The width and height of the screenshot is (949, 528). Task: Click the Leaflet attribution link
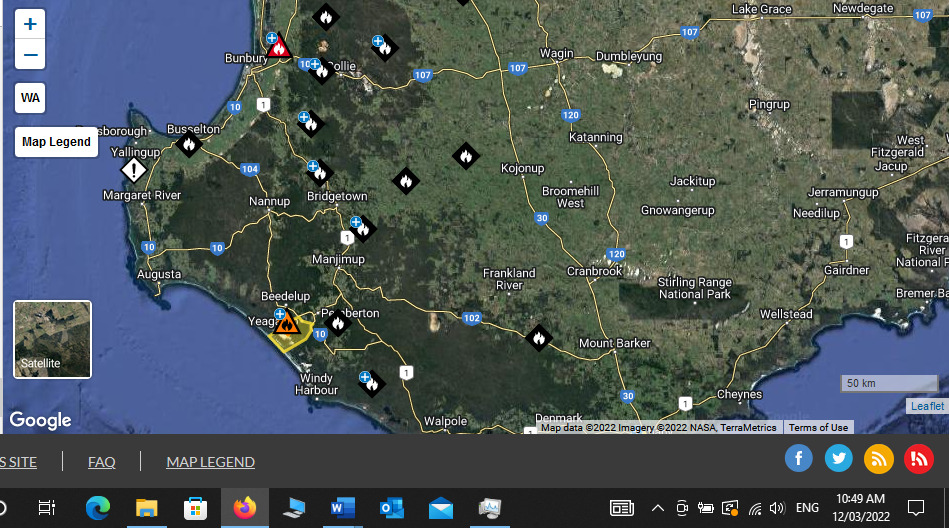[x=927, y=406]
